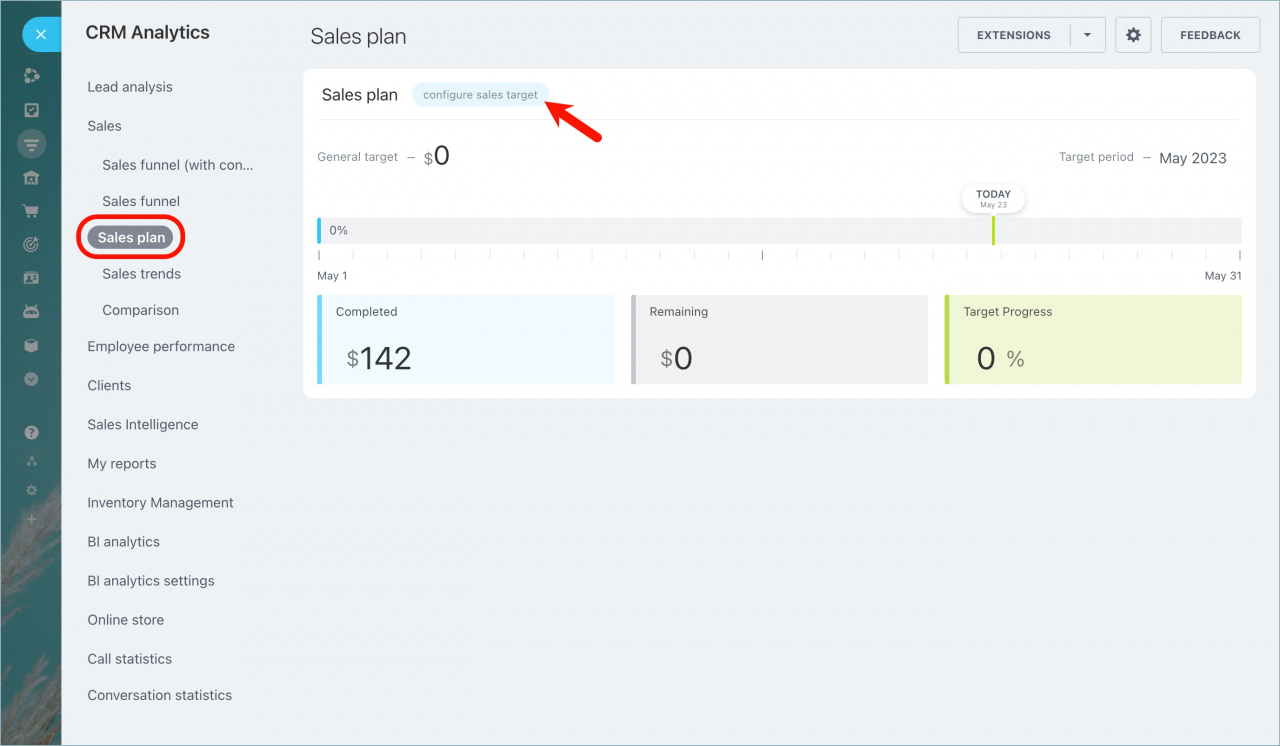Collapse the Sales menu section
Image resolution: width=1280 pixels, height=746 pixels.
tap(104, 126)
